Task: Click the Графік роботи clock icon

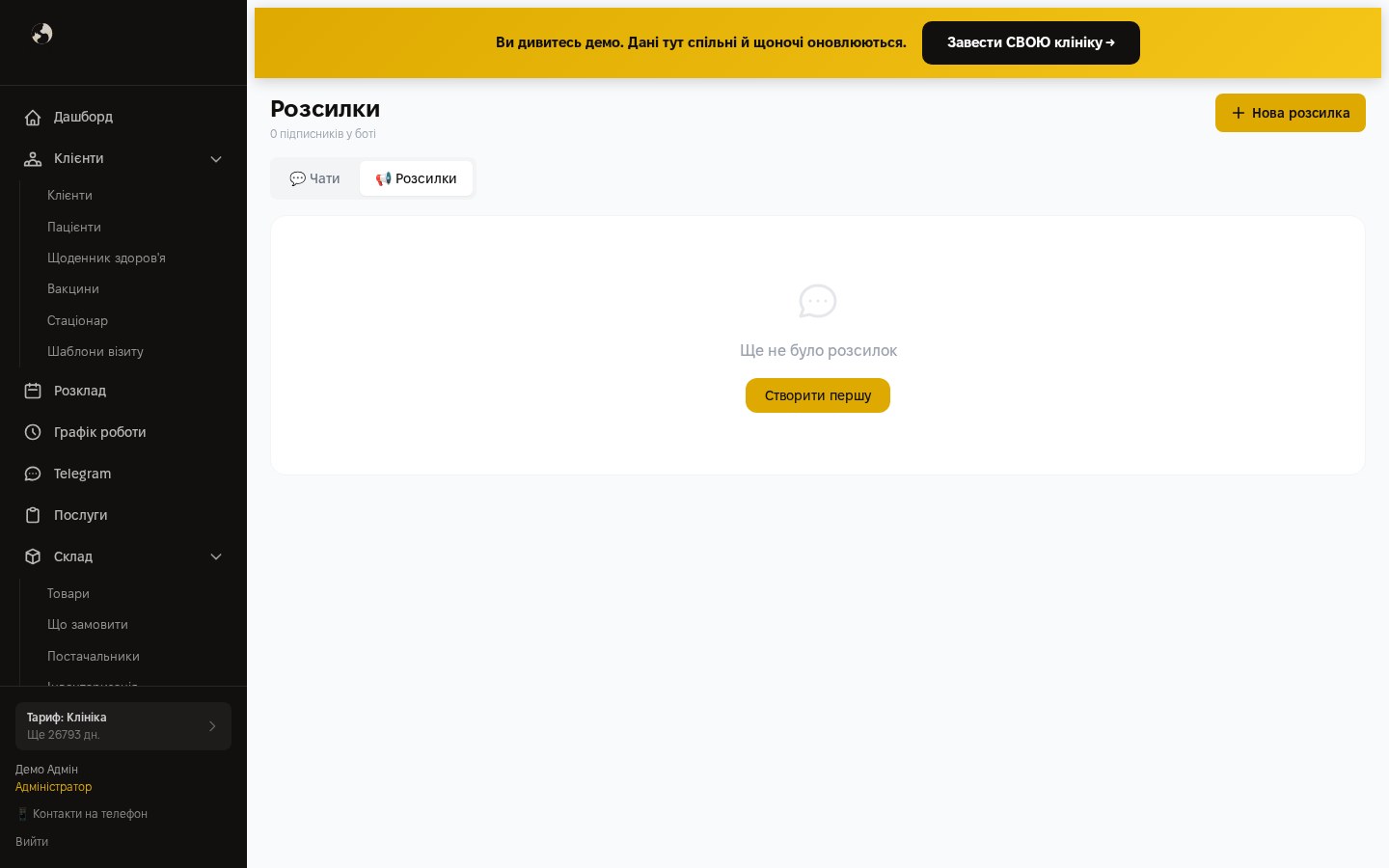Action: click(x=33, y=432)
